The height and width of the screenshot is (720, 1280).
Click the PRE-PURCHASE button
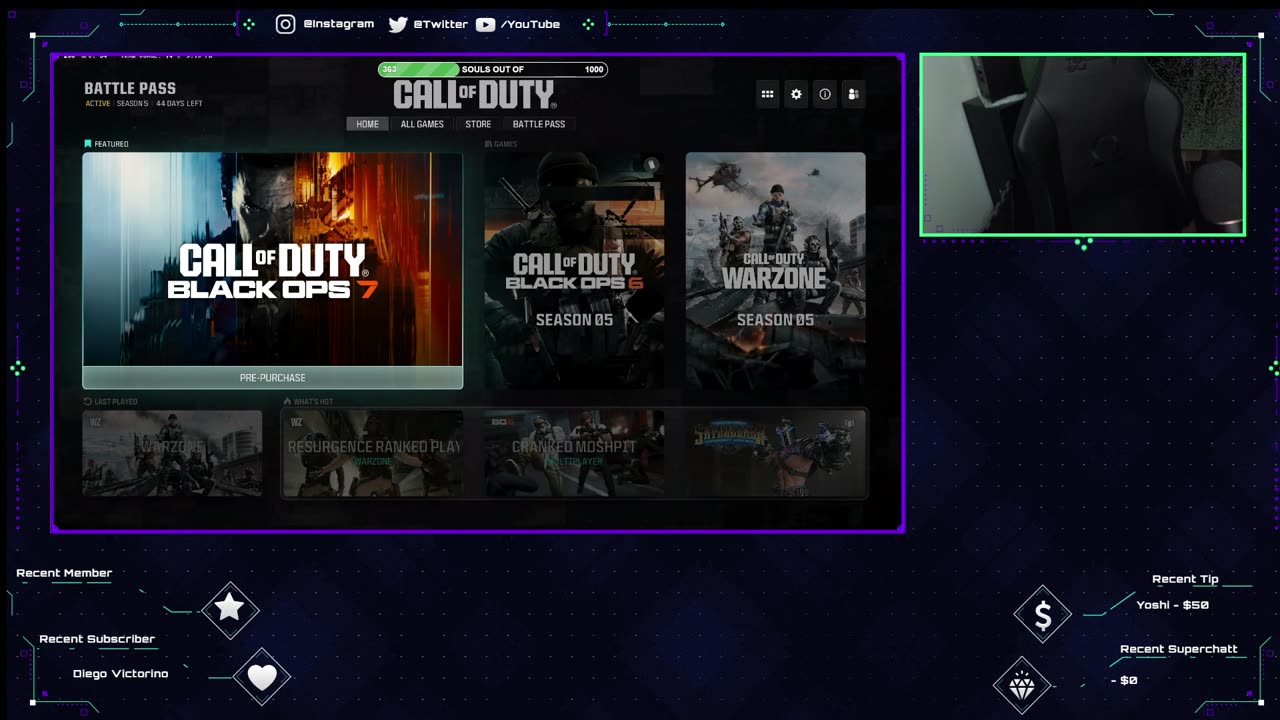coord(273,378)
